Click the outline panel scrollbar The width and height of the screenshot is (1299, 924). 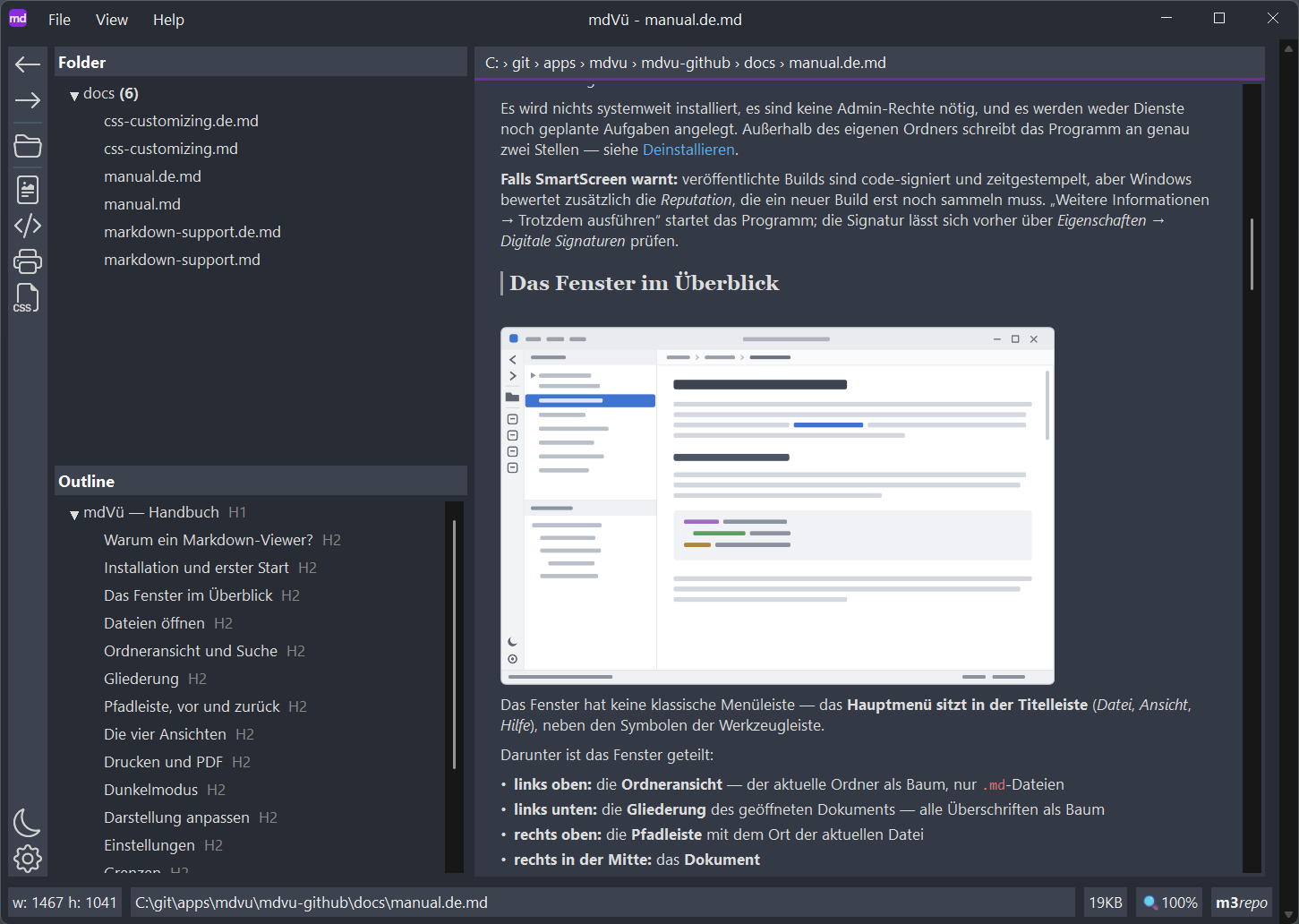455,643
